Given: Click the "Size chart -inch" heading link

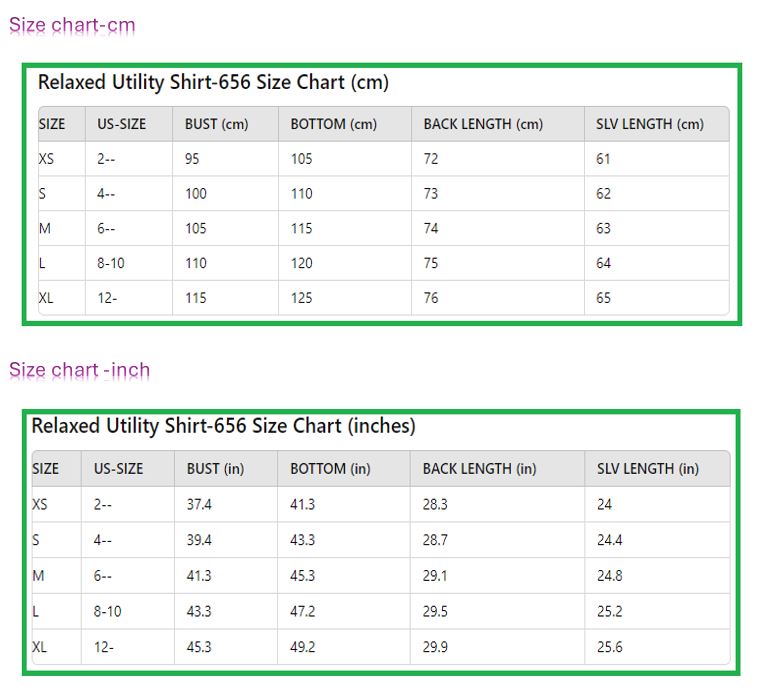Looking at the screenshot, I should pyautogui.click(x=79, y=370).
